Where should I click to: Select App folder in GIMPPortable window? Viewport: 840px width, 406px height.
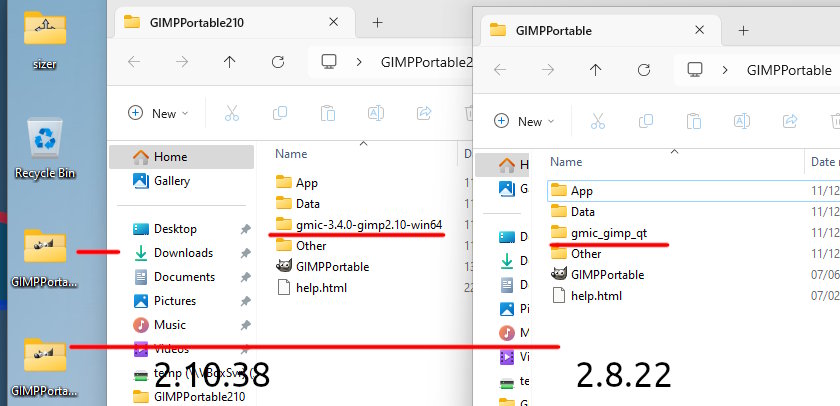pyautogui.click(x=571, y=191)
